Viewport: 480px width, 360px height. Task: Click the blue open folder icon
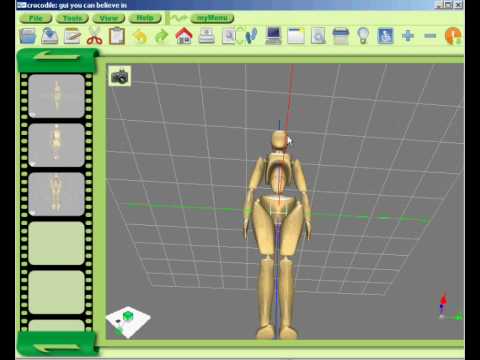click(28, 36)
